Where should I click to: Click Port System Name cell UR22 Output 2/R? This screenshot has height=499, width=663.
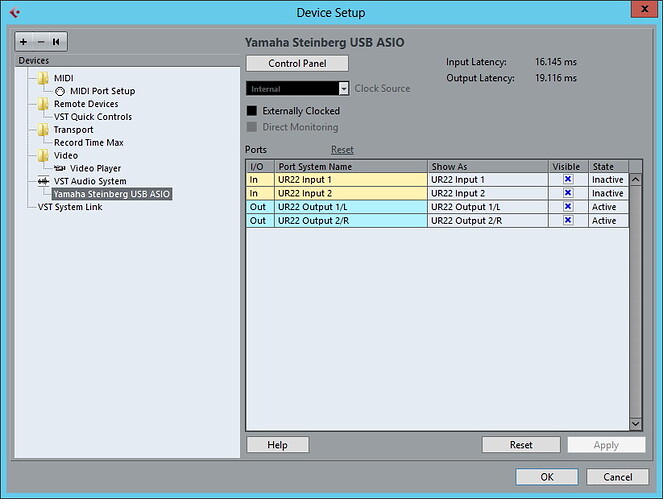coord(351,221)
